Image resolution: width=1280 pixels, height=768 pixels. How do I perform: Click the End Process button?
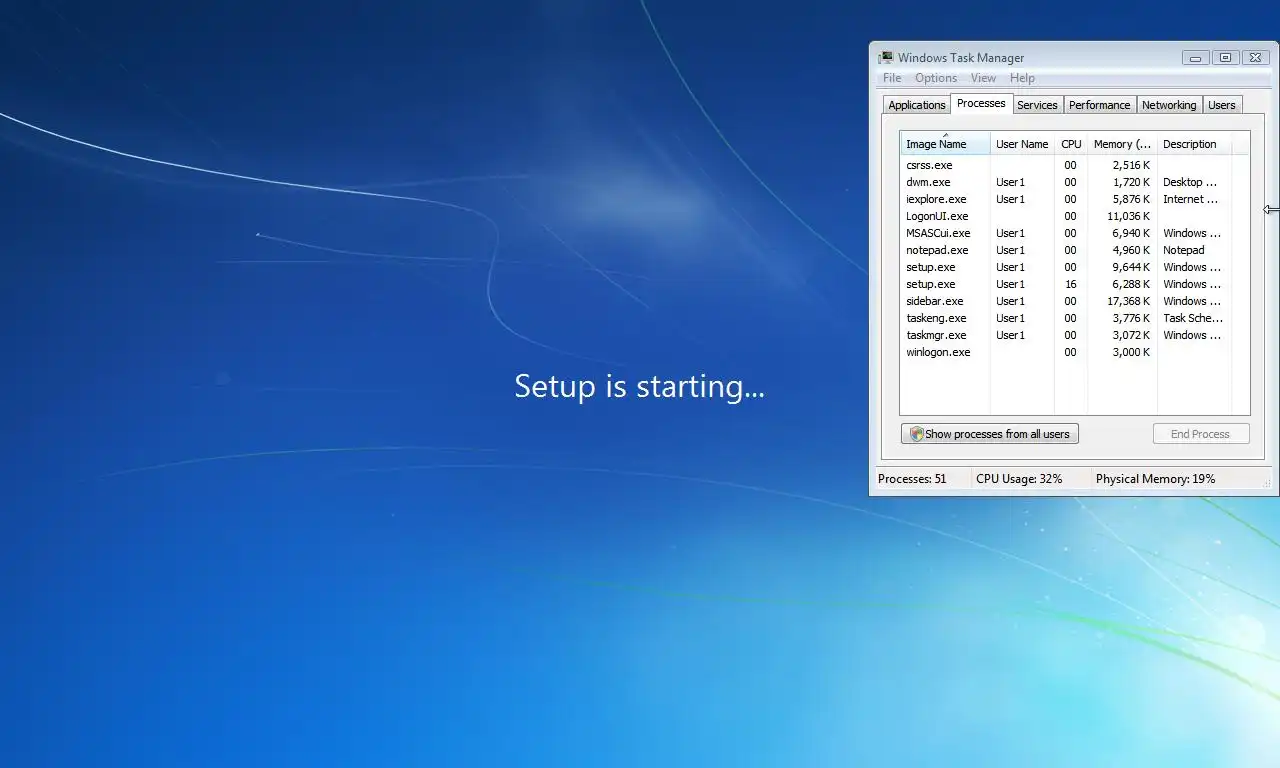pos(1200,434)
